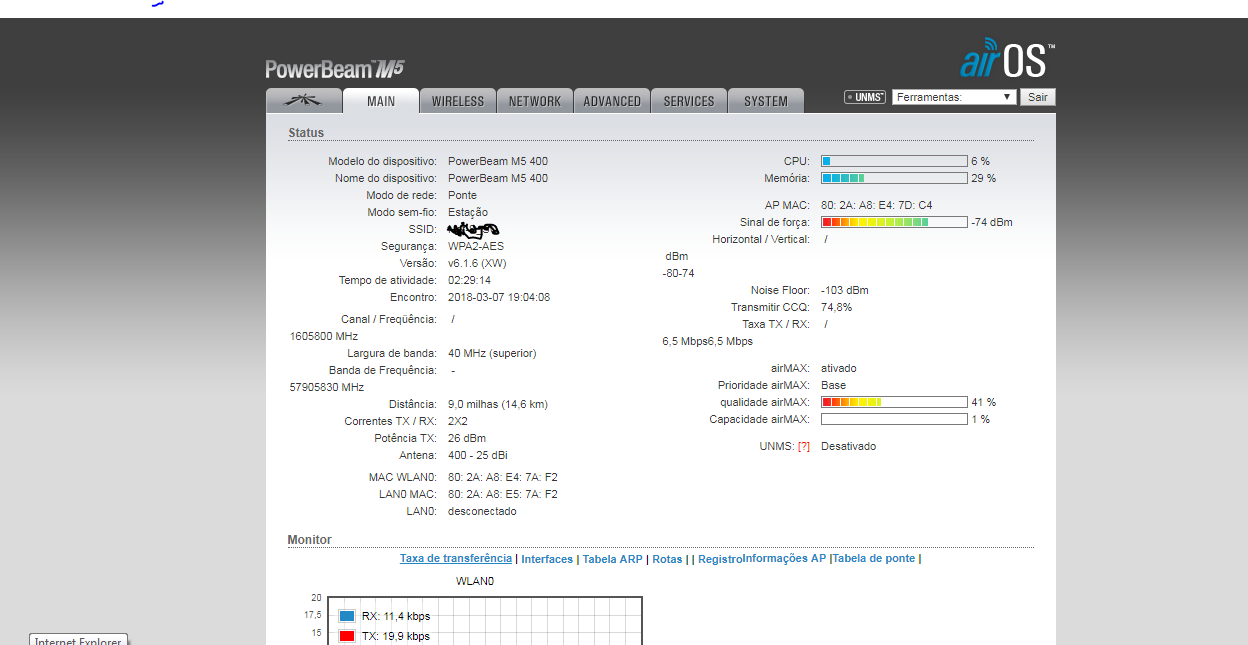
Task: Click the WPA2-AES security value
Action: pyautogui.click(x=476, y=246)
